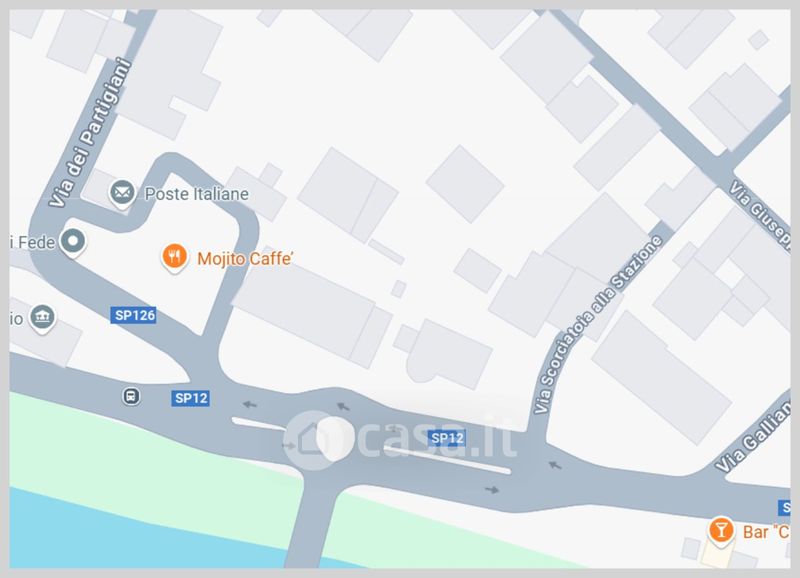Click the Fede place pin marker

[72, 241]
